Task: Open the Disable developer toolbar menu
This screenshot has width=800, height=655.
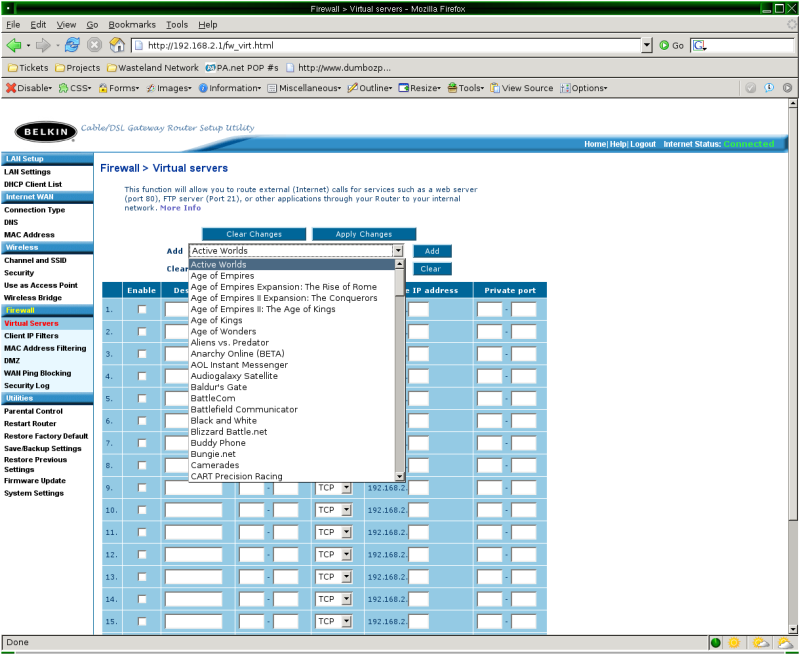Action: click(29, 88)
